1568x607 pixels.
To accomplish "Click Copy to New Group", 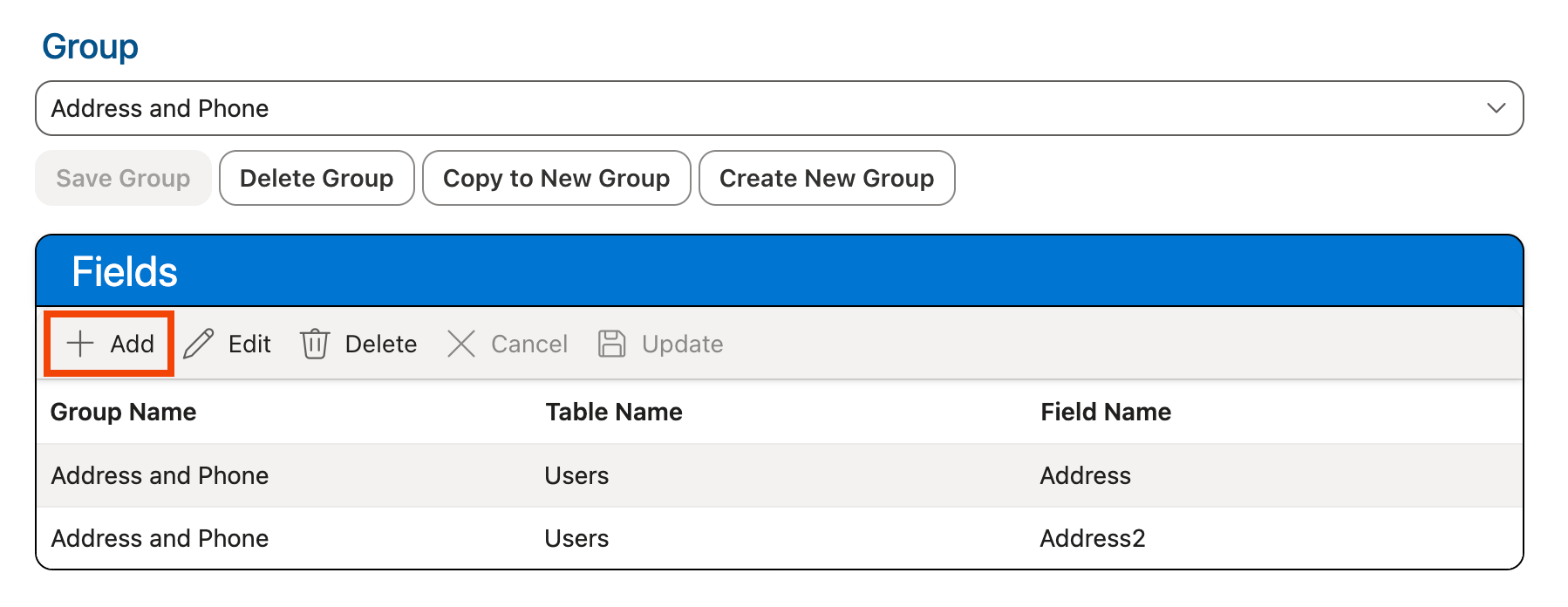I will [556, 178].
